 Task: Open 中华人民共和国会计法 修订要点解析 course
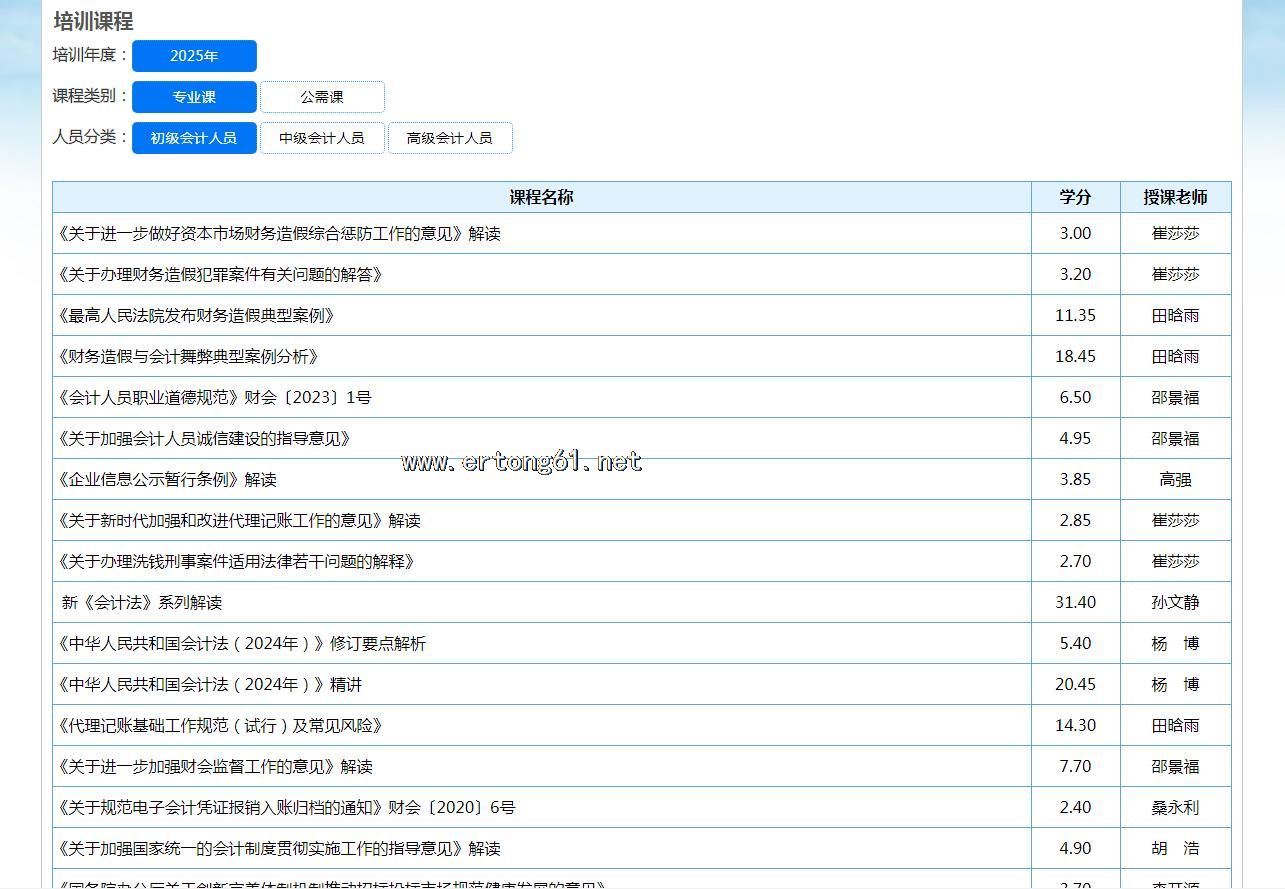coord(242,643)
